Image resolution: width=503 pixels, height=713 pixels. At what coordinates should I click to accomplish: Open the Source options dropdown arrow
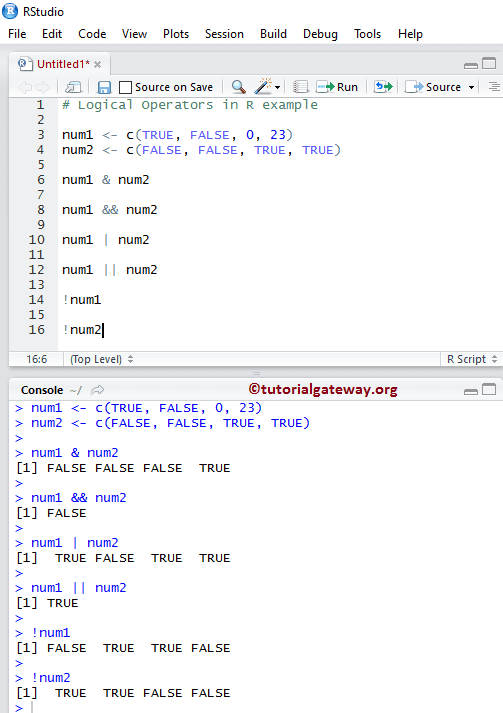tap(471, 87)
